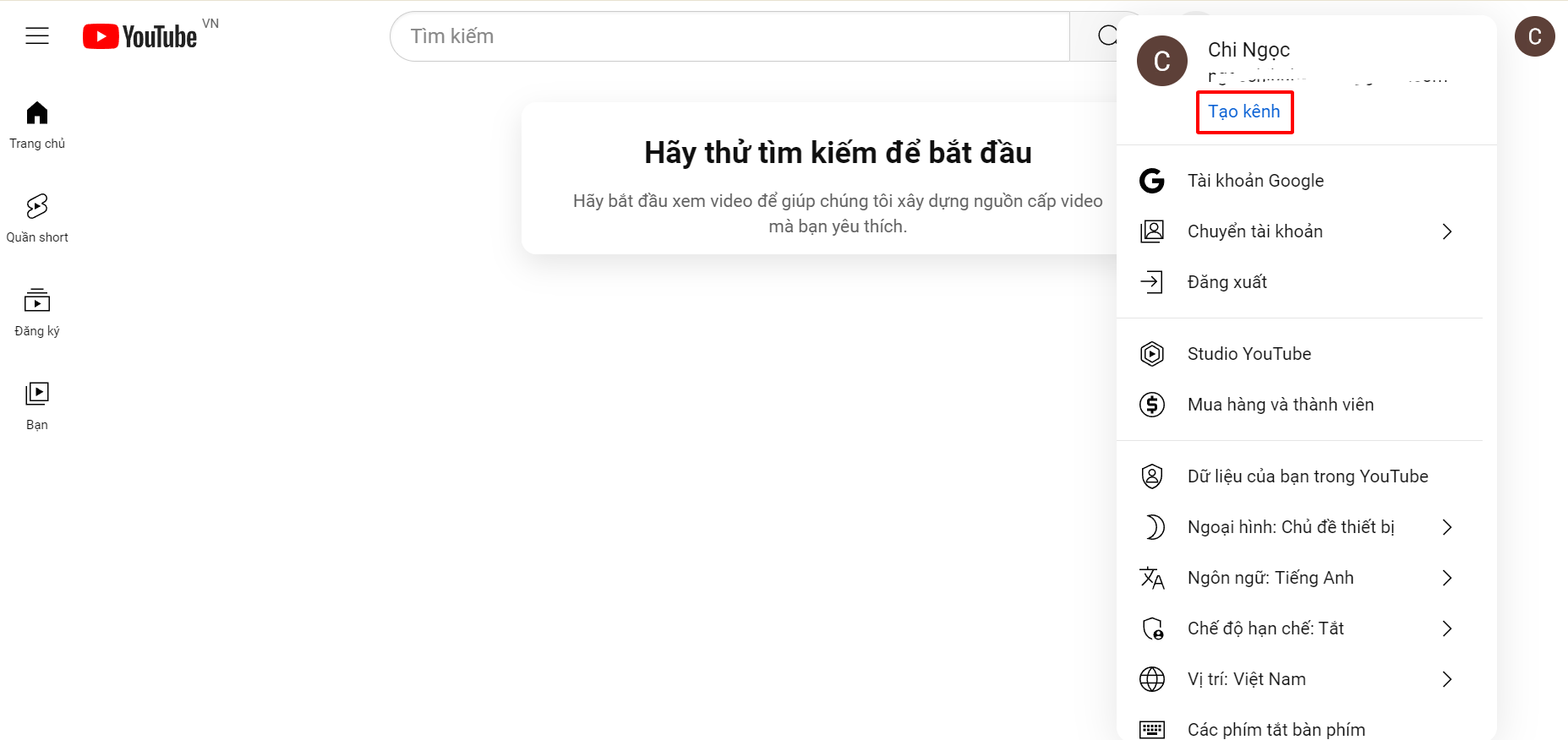
Task: Click the search magnifier button
Action: [x=1106, y=36]
